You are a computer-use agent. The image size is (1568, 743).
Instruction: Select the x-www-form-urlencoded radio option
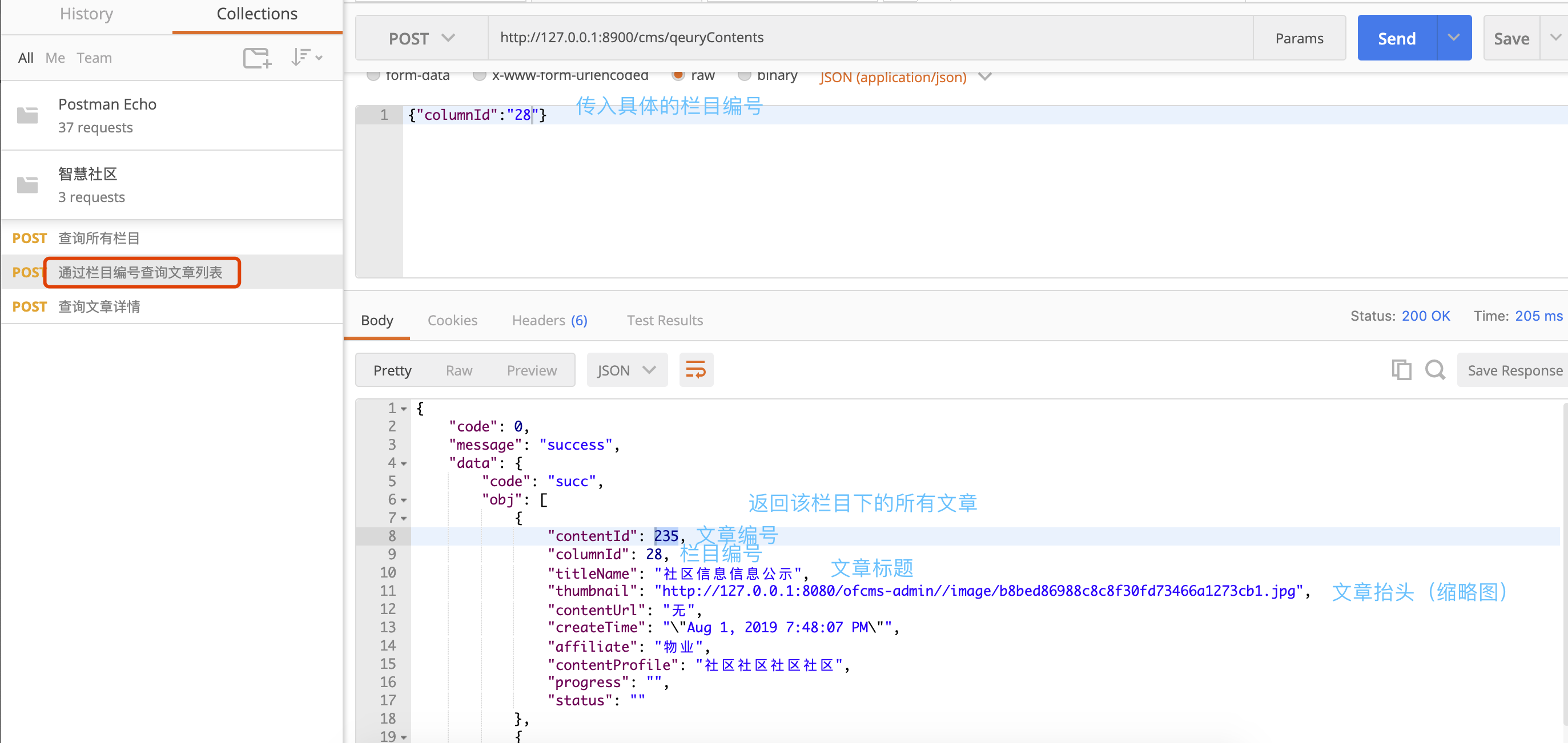coord(479,75)
